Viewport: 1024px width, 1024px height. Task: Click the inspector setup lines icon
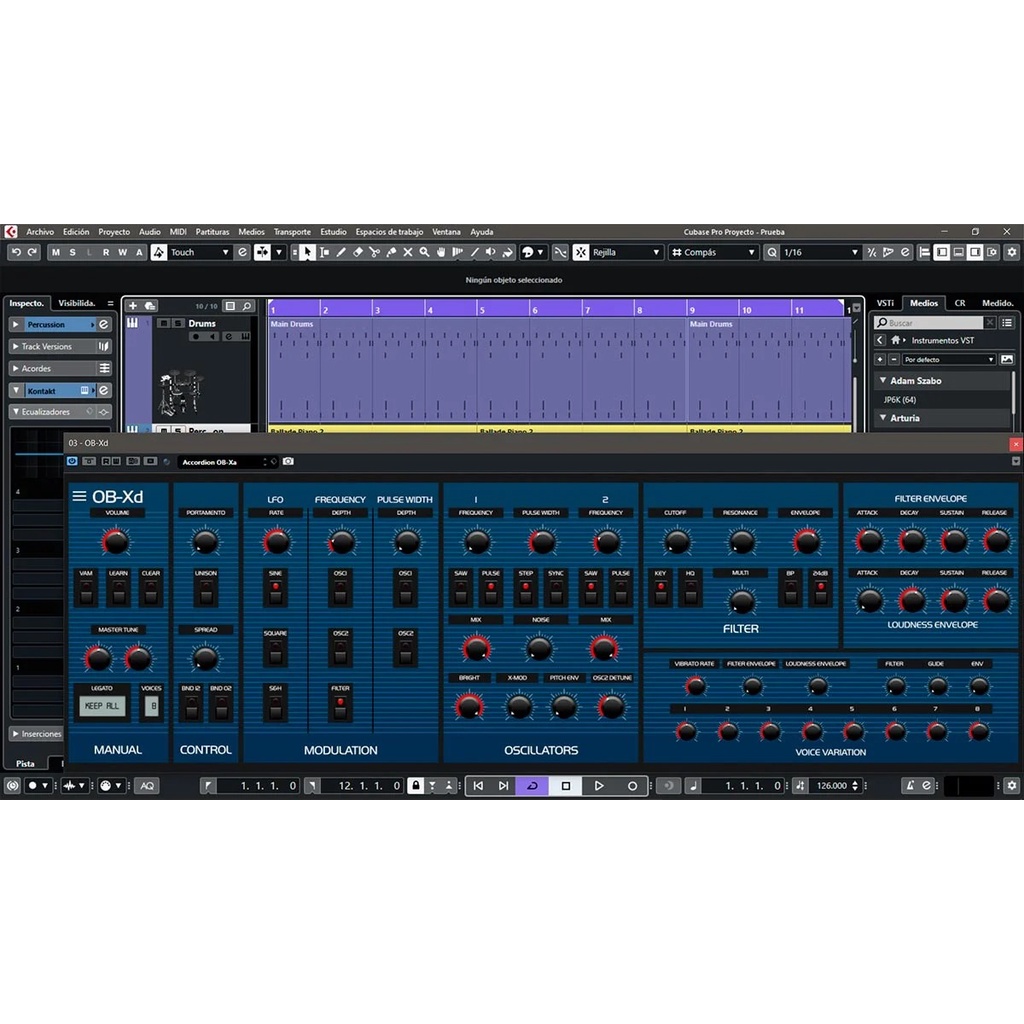110,303
